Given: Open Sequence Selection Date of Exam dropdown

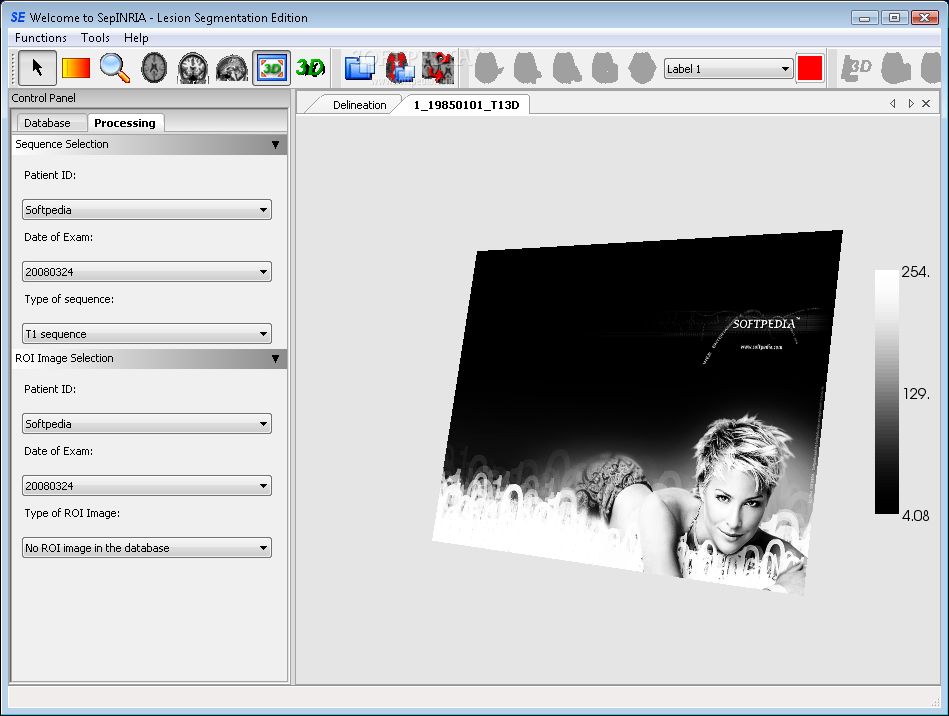Looking at the screenshot, I should click(x=147, y=272).
